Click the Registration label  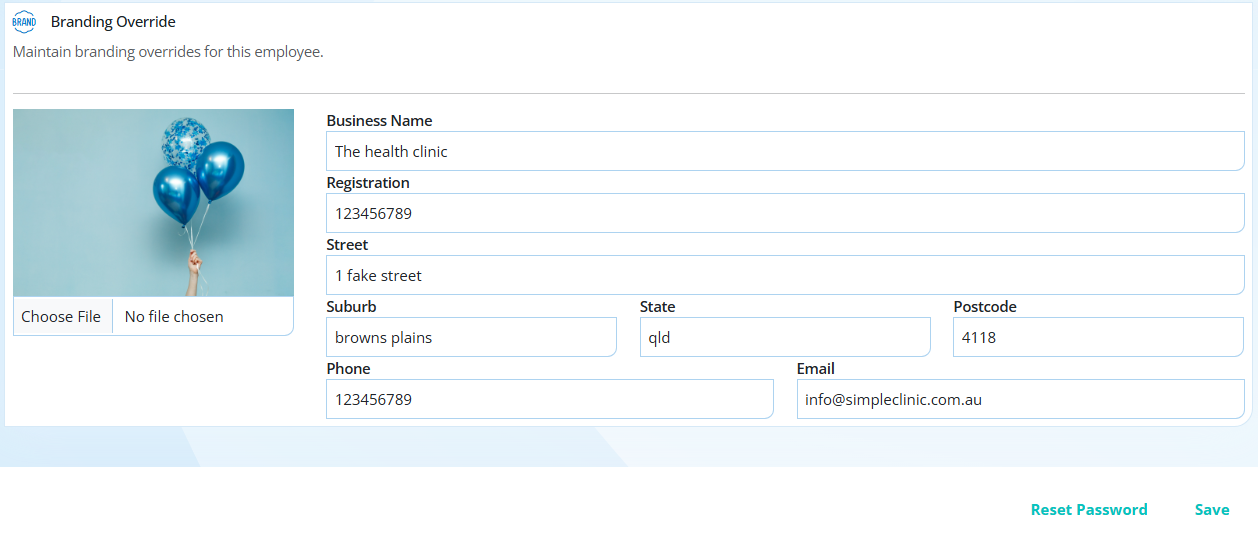click(x=368, y=183)
